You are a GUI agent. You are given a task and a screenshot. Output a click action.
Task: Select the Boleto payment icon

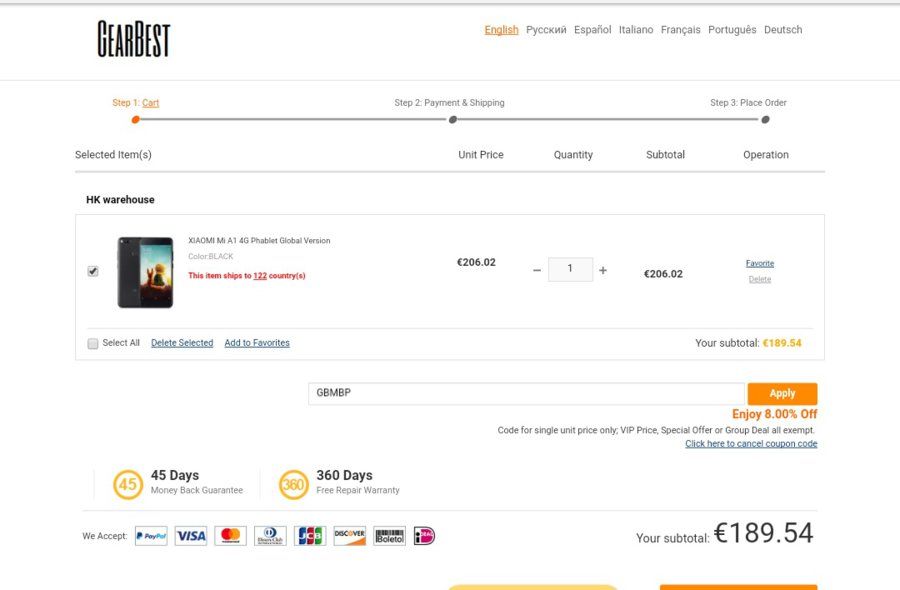(x=389, y=535)
